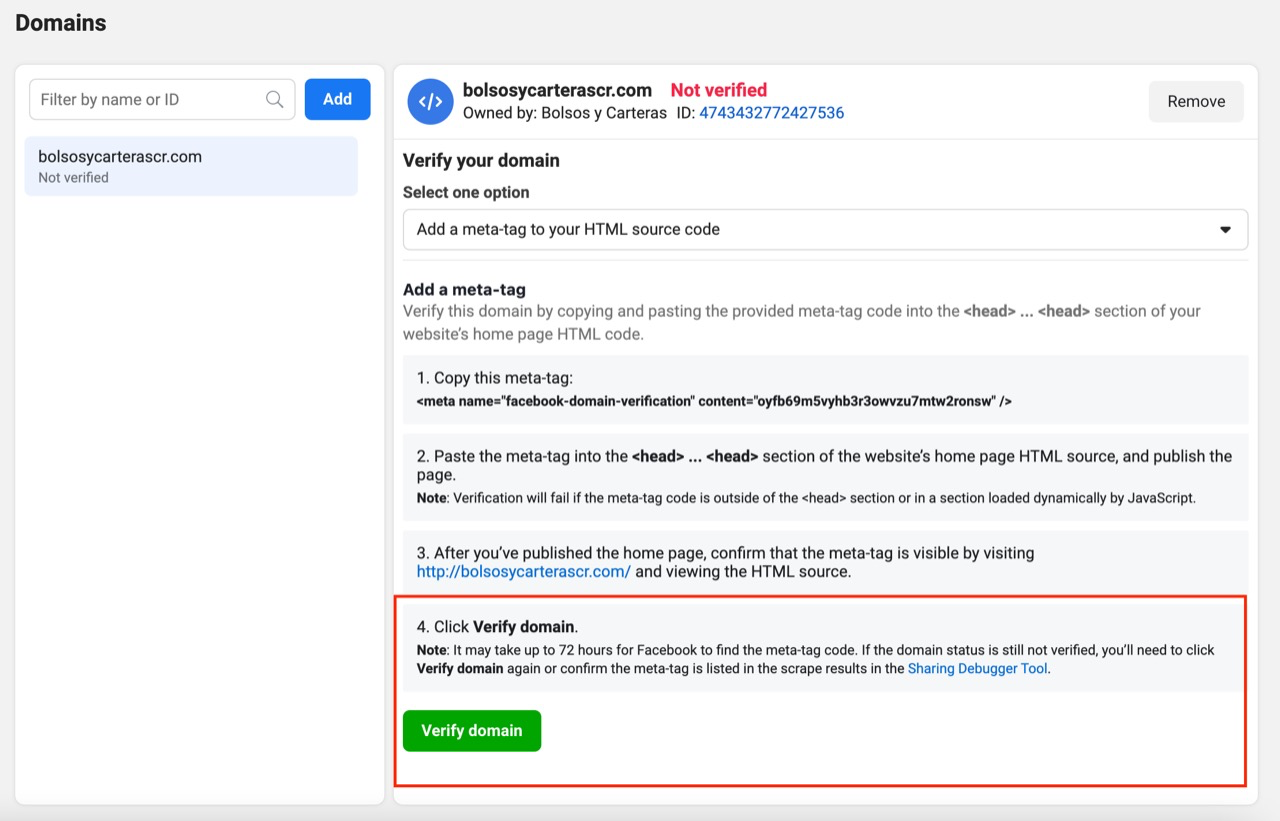Click the Remove button
The width and height of the screenshot is (1280, 821).
[1196, 101]
